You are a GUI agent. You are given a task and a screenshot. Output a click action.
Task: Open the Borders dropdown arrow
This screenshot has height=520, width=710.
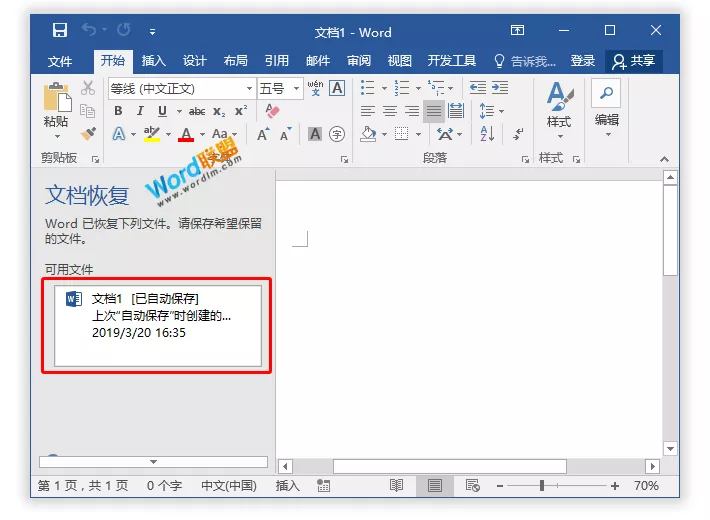418,135
